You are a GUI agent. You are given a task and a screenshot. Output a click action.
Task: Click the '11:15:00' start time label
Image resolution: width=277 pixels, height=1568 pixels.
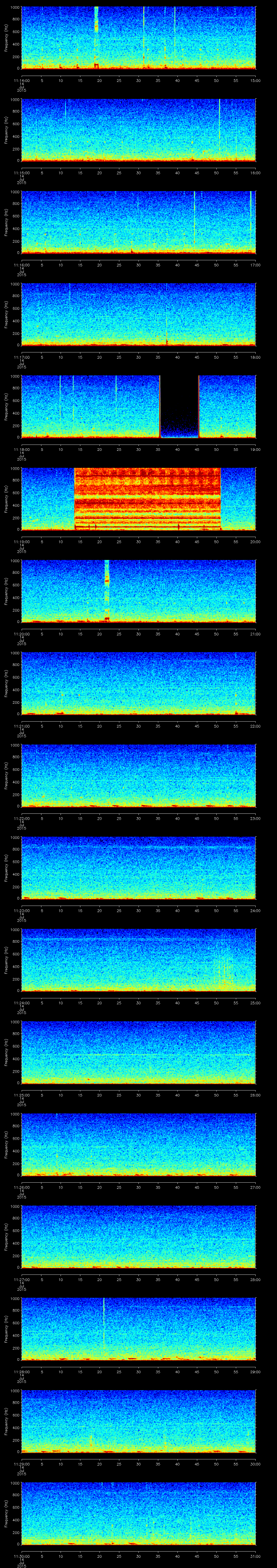21,173
